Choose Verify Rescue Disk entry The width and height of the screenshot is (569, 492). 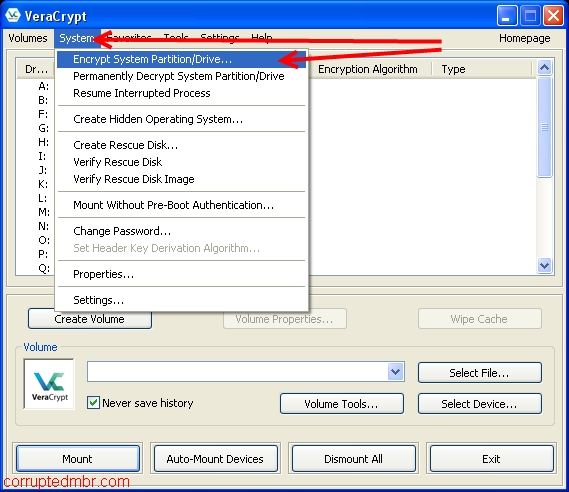click(x=181, y=162)
